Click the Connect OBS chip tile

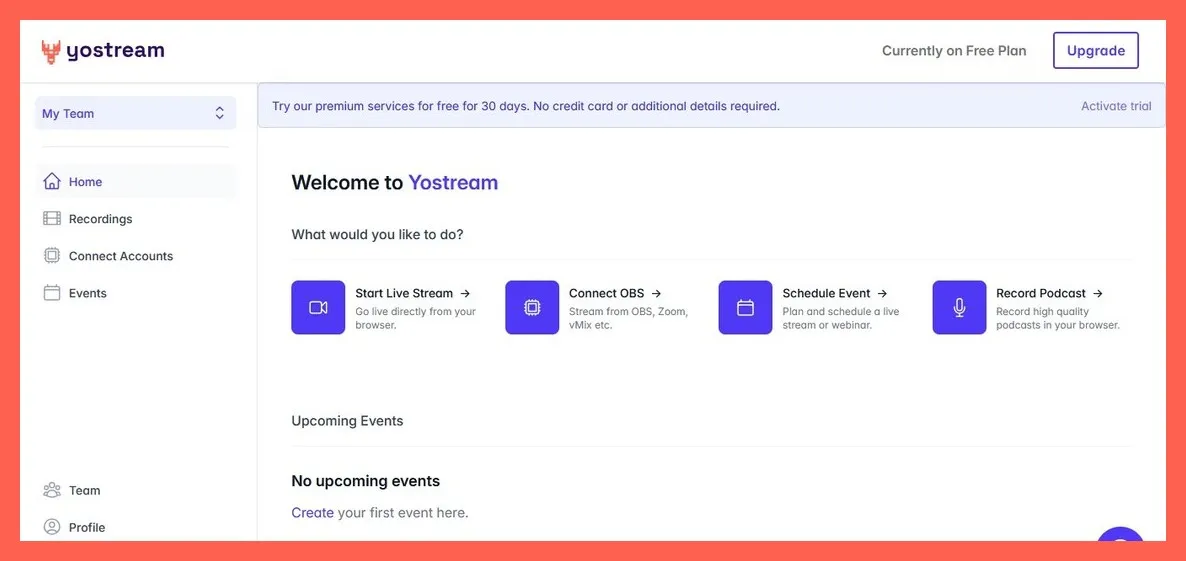pos(532,307)
